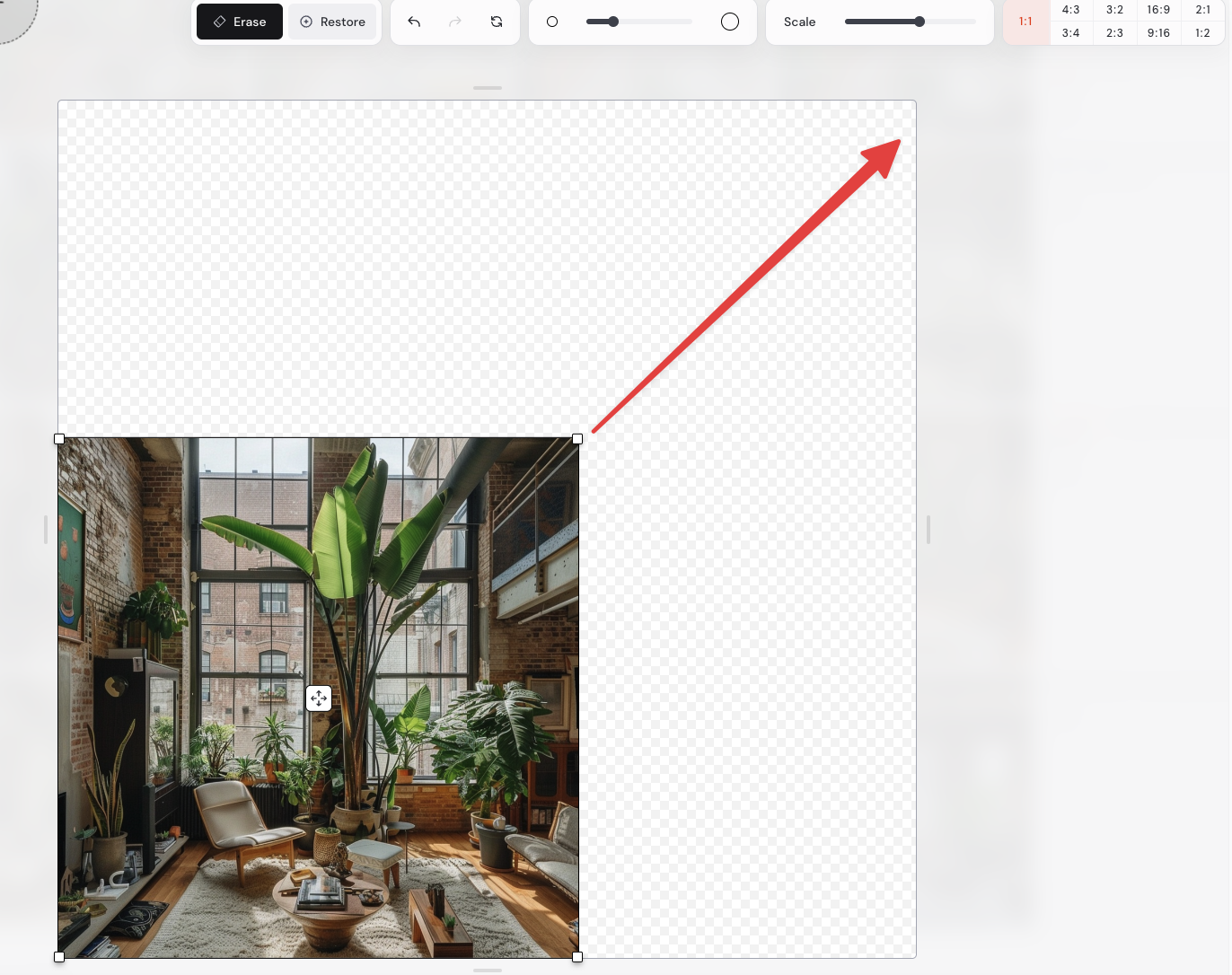Viewport: 1232px width, 975px height.
Task: Click the top-right image resize handle
Action: 577,439
